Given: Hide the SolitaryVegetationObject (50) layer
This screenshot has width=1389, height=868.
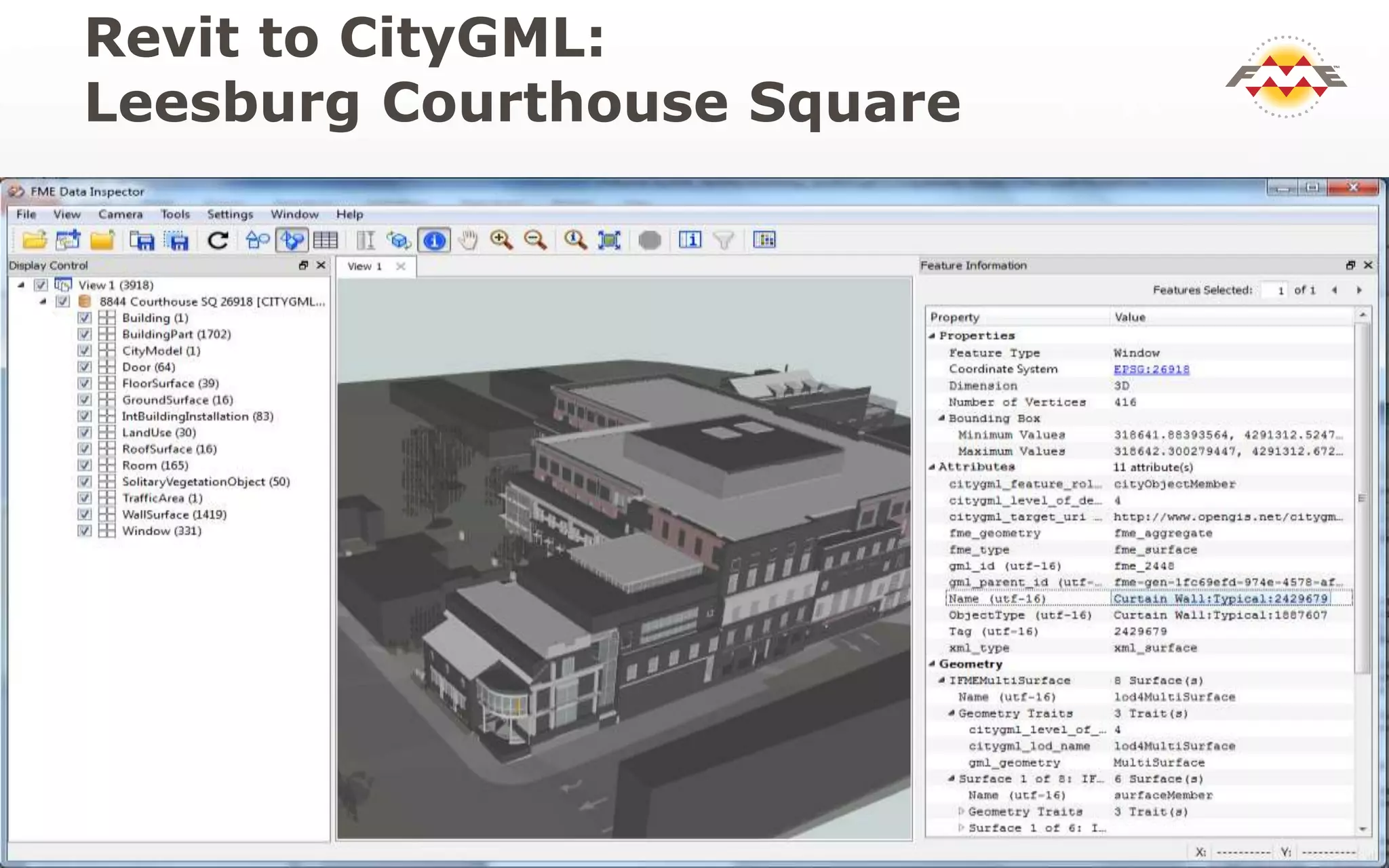Looking at the screenshot, I should coord(84,481).
